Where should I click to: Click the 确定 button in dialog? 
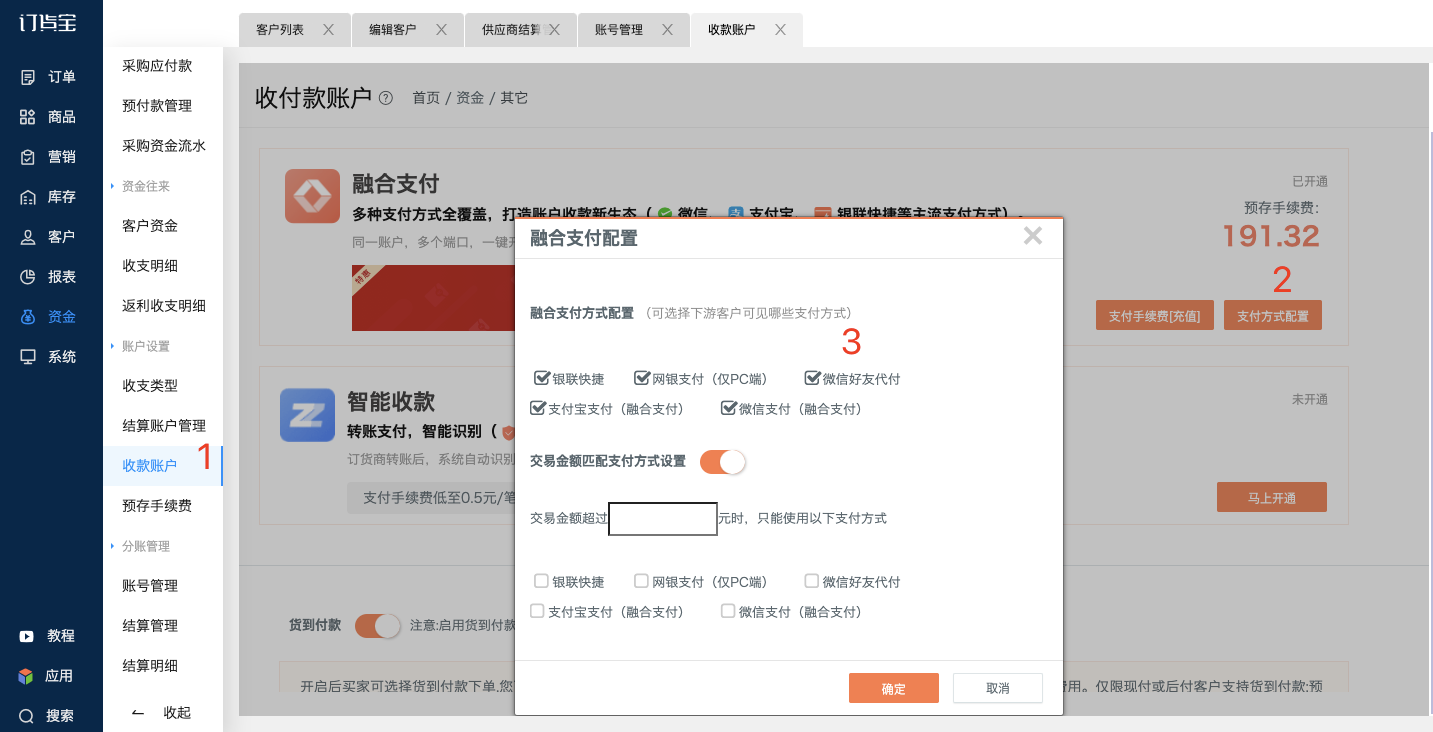pos(894,688)
